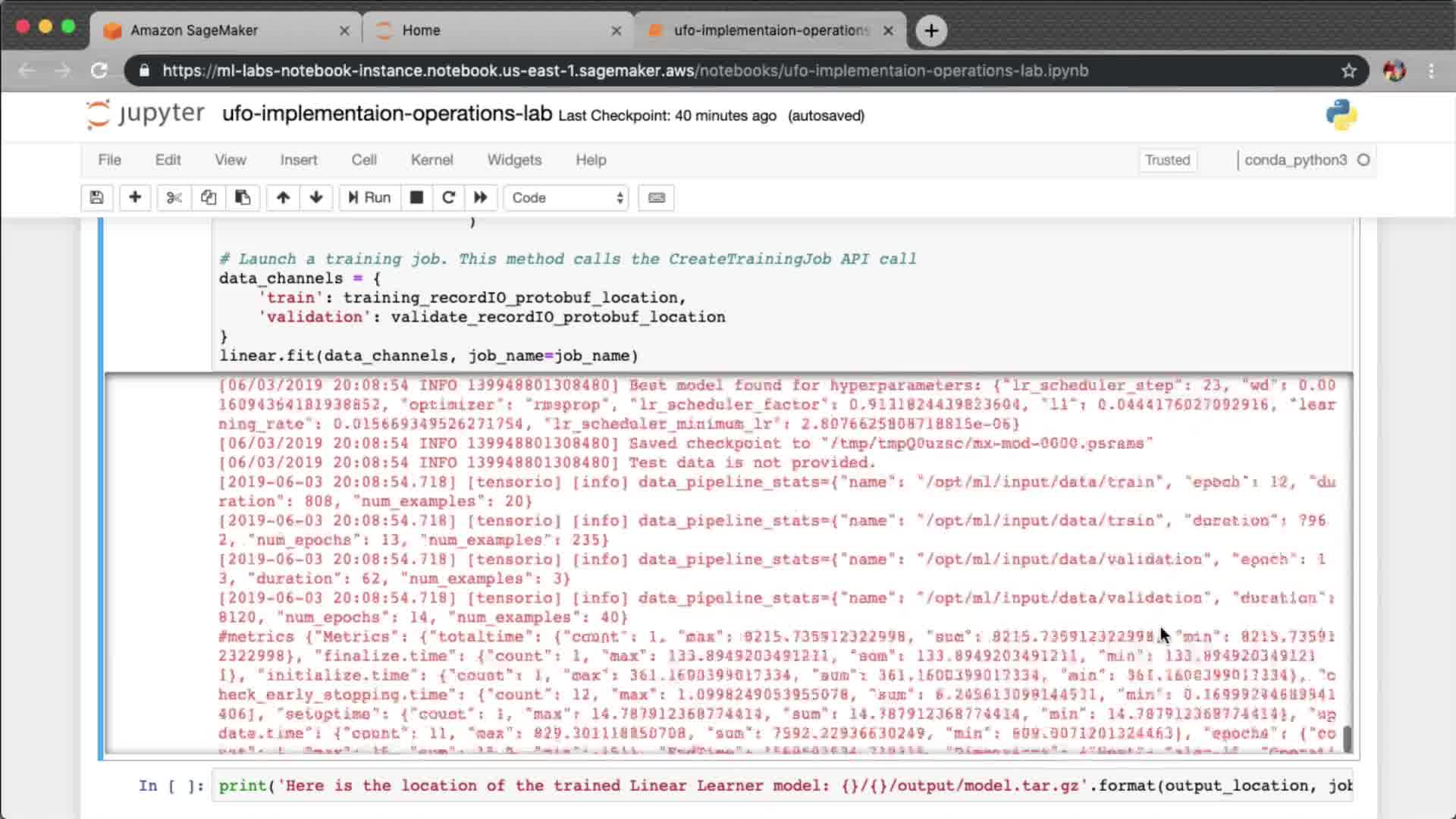Open the Cell menu

pos(363,160)
